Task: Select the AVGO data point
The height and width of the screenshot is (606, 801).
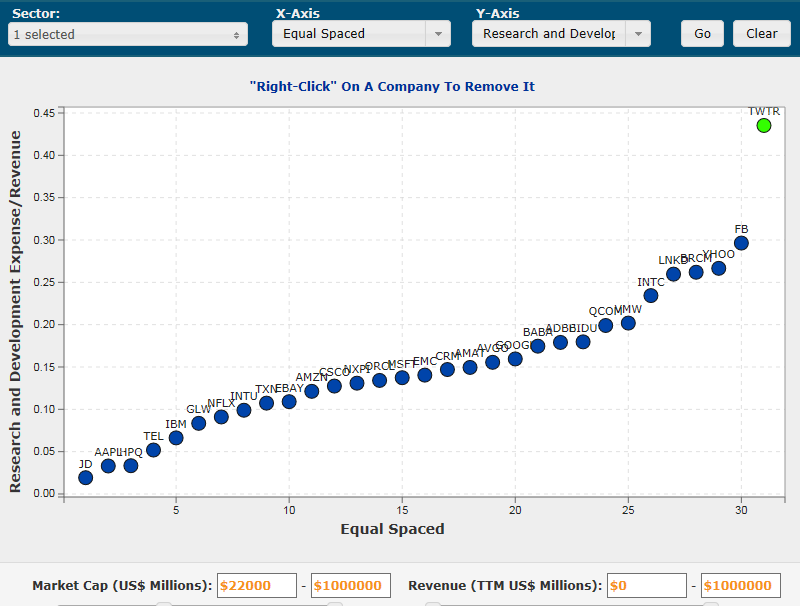Action: [492, 363]
